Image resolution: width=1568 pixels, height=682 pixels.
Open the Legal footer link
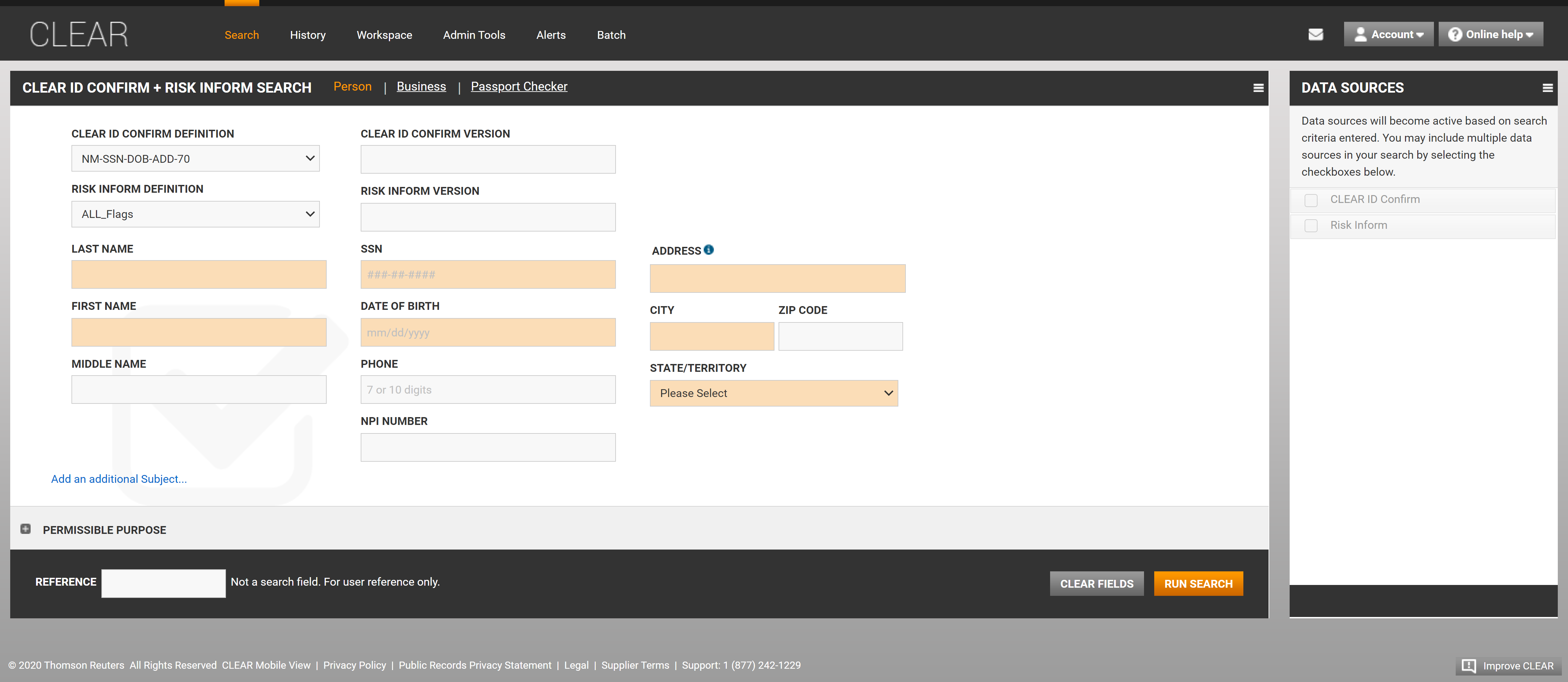pyautogui.click(x=576, y=665)
